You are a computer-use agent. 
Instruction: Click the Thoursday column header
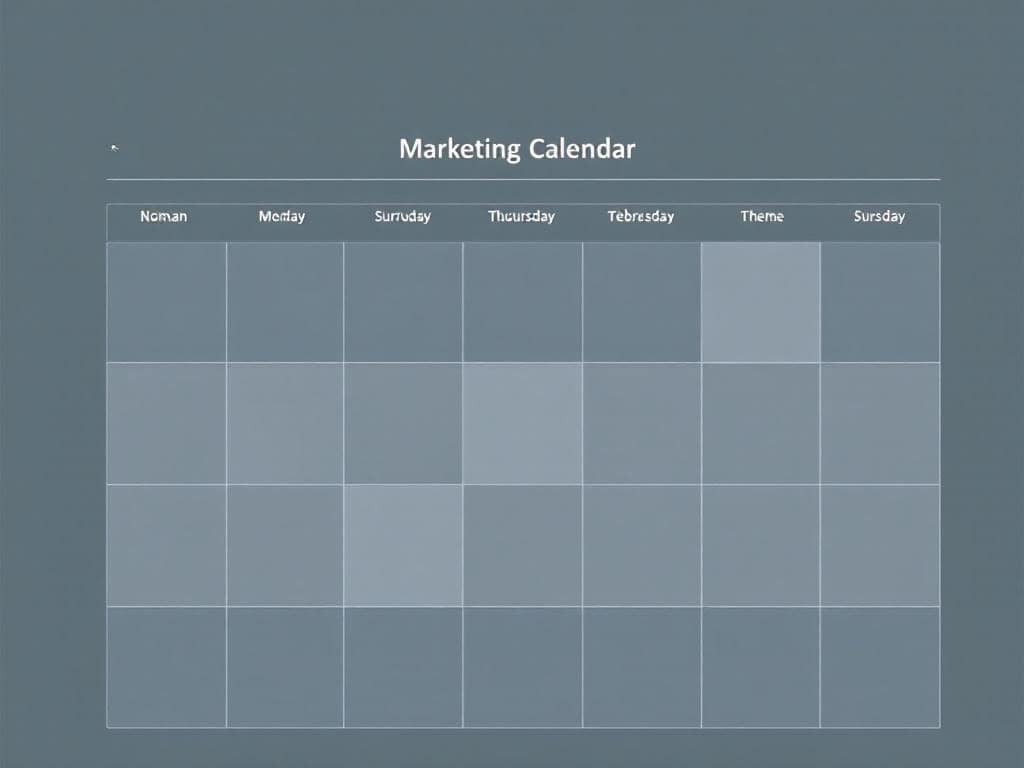pos(521,216)
